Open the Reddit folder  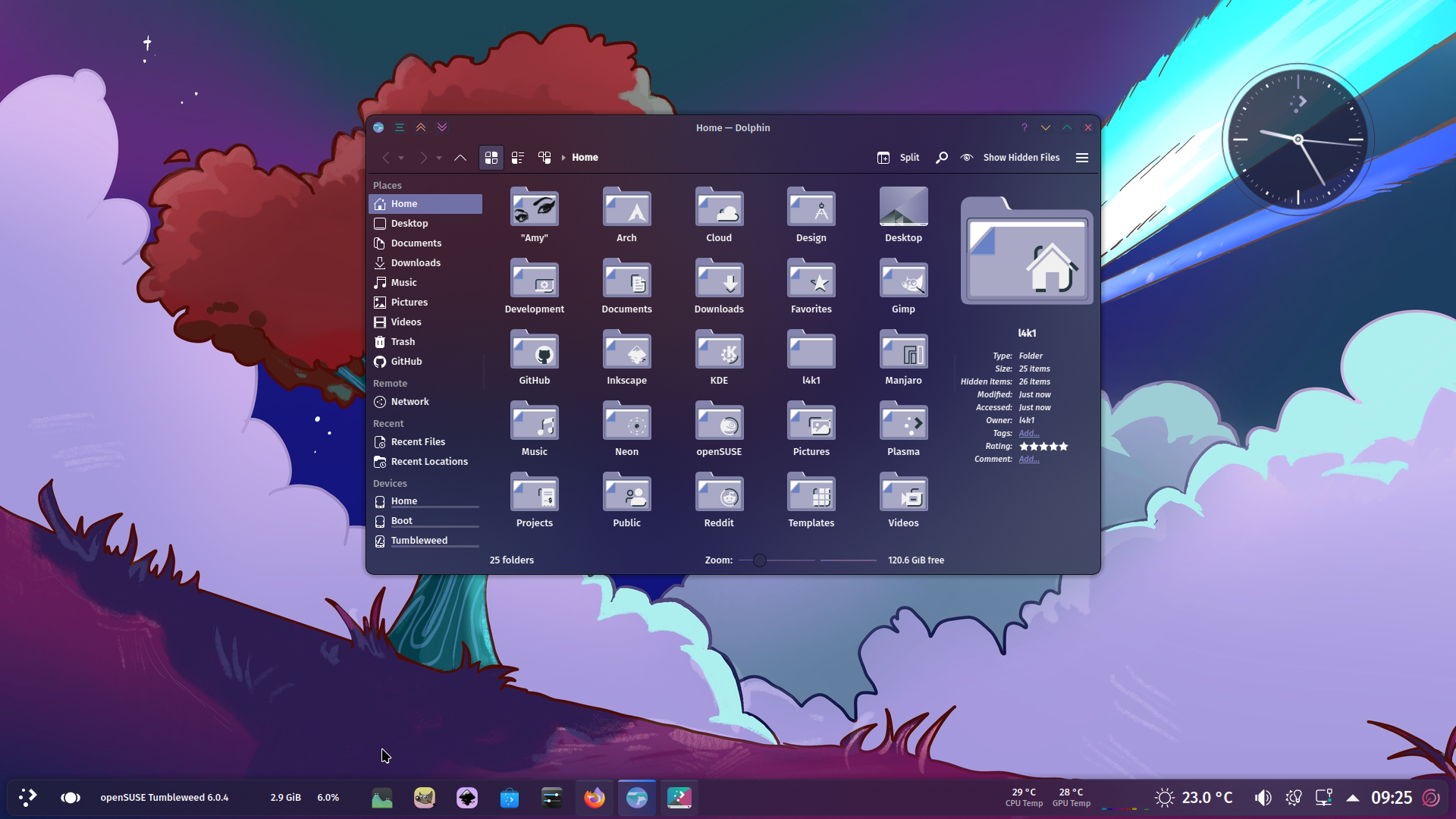(719, 500)
